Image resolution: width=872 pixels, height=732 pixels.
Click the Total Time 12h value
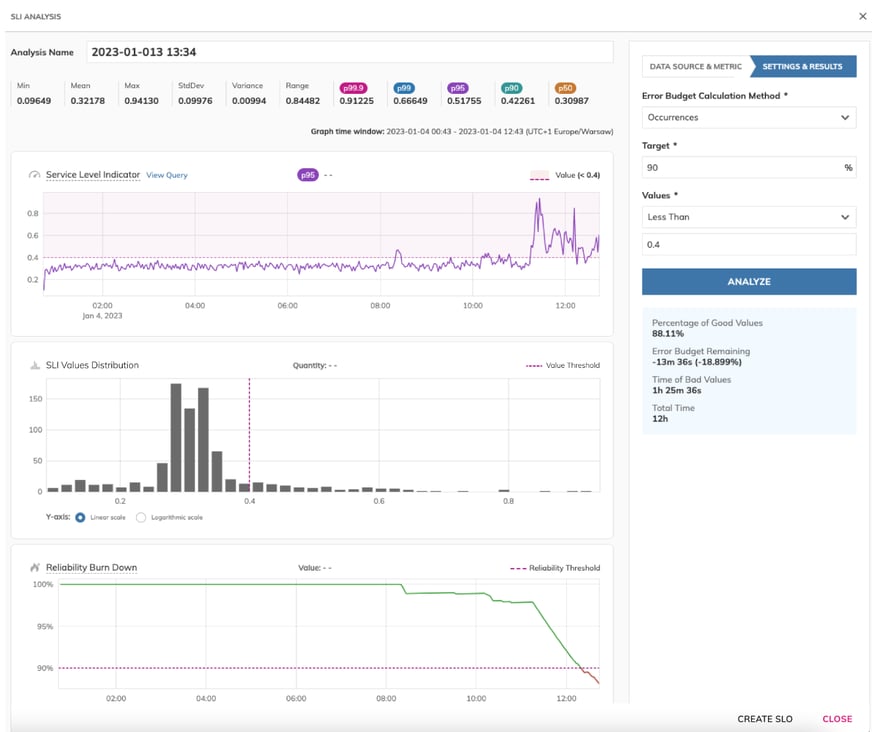pyautogui.click(x=660, y=419)
